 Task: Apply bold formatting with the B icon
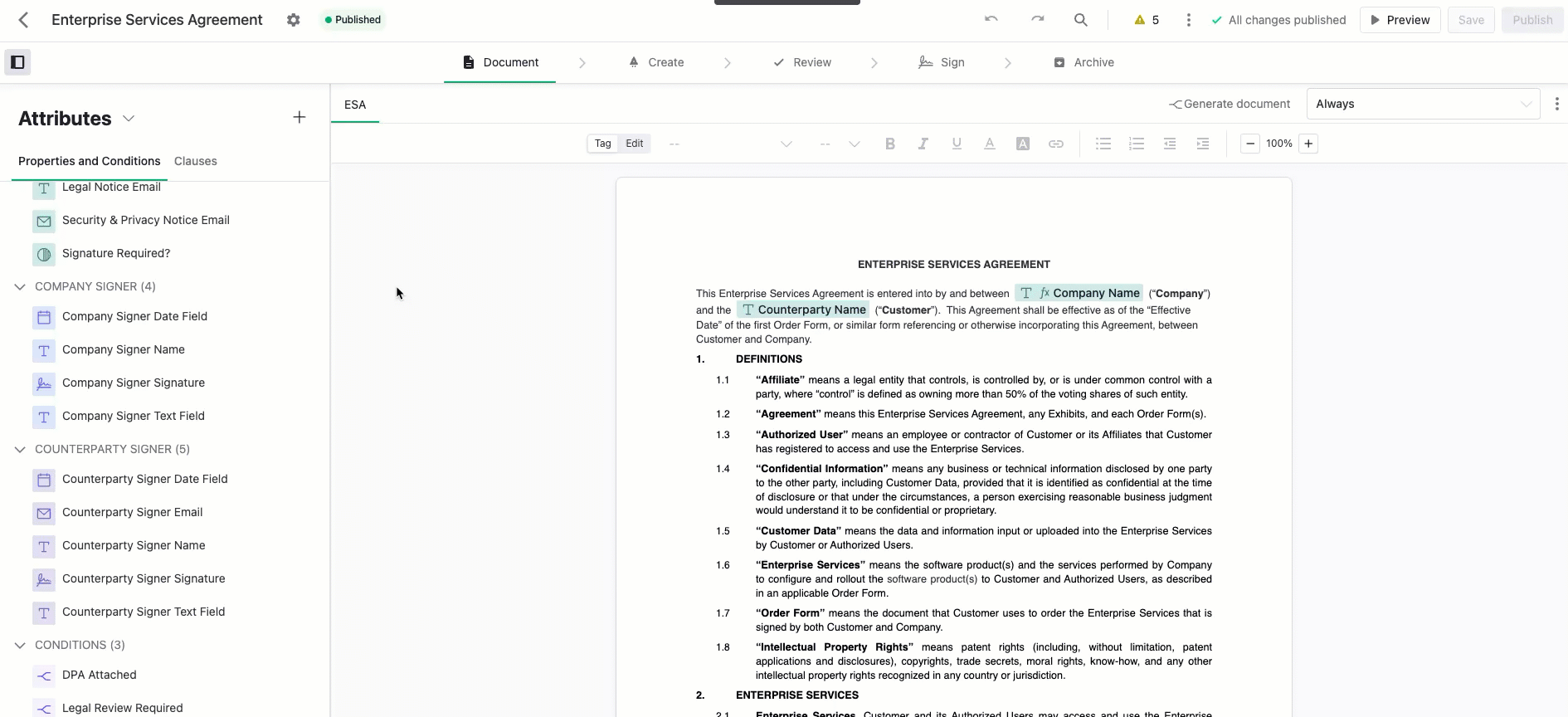889,144
